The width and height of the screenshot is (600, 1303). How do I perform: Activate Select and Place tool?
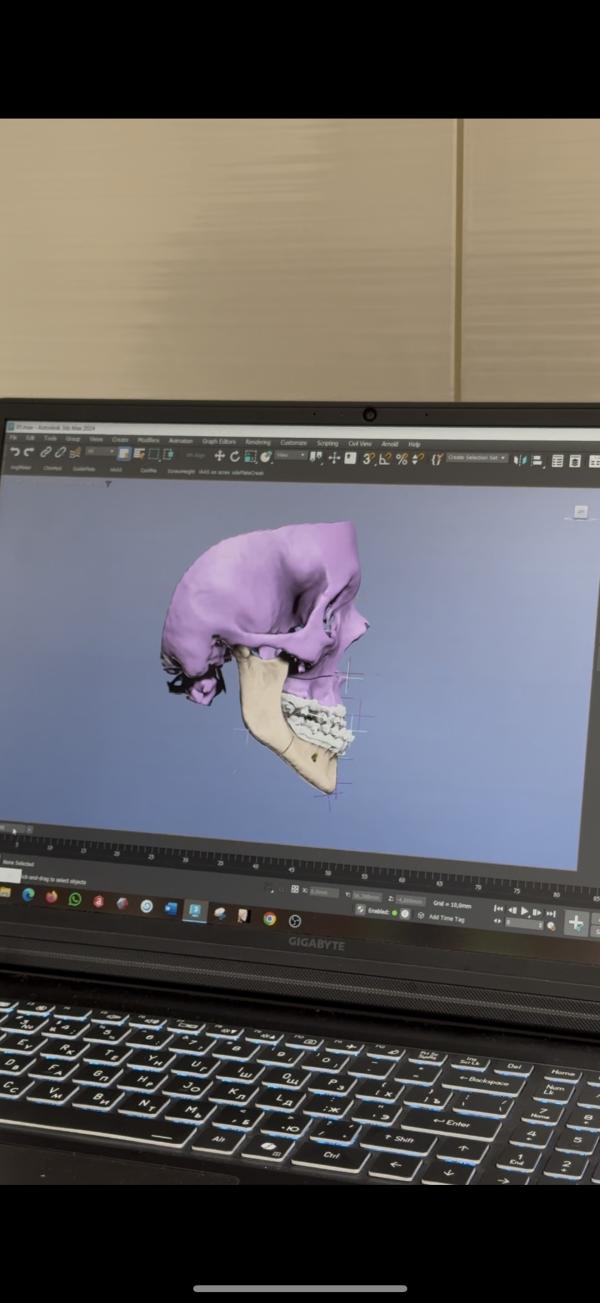pyautogui.click(x=265, y=457)
